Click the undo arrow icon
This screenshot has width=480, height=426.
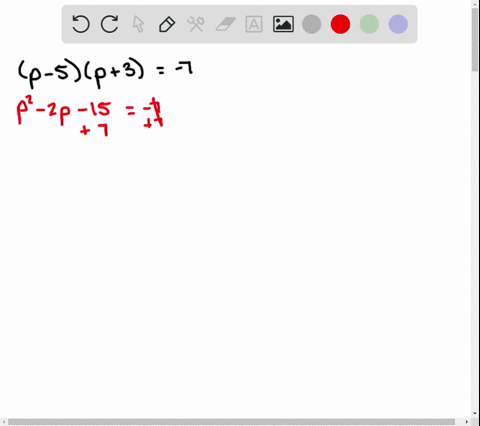[81, 24]
